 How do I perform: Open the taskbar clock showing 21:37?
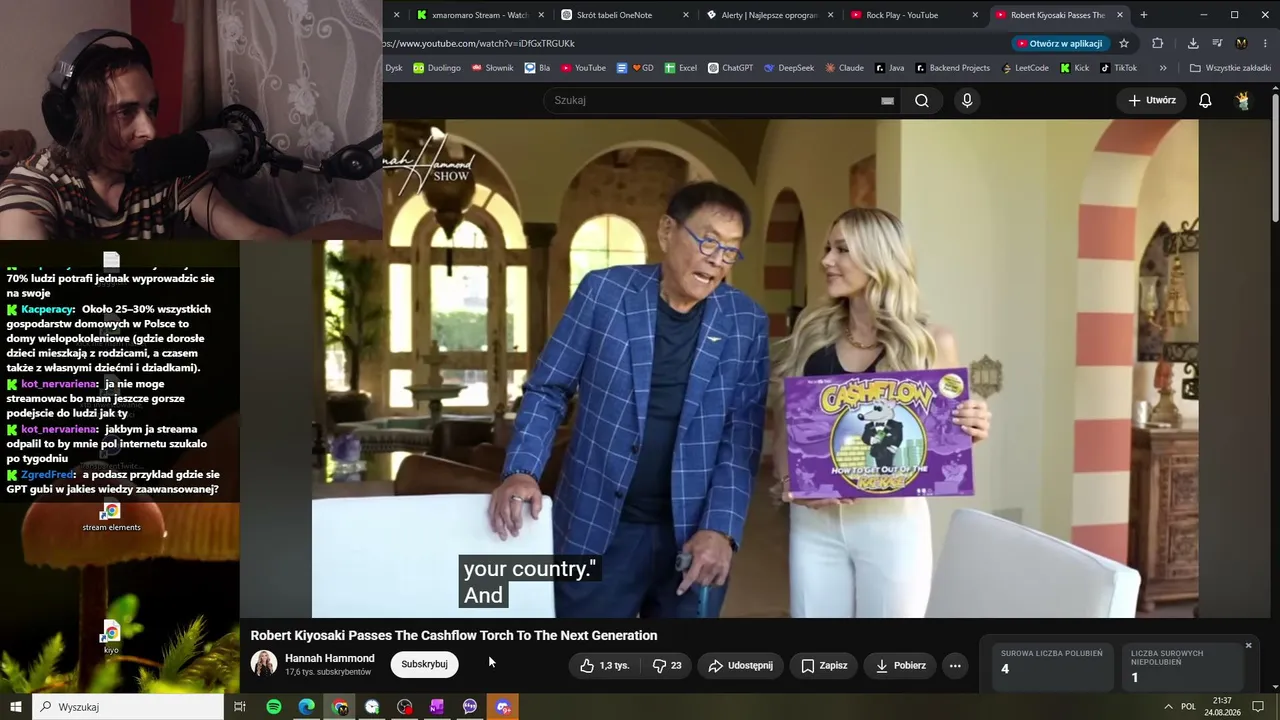pyautogui.click(x=1222, y=707)
